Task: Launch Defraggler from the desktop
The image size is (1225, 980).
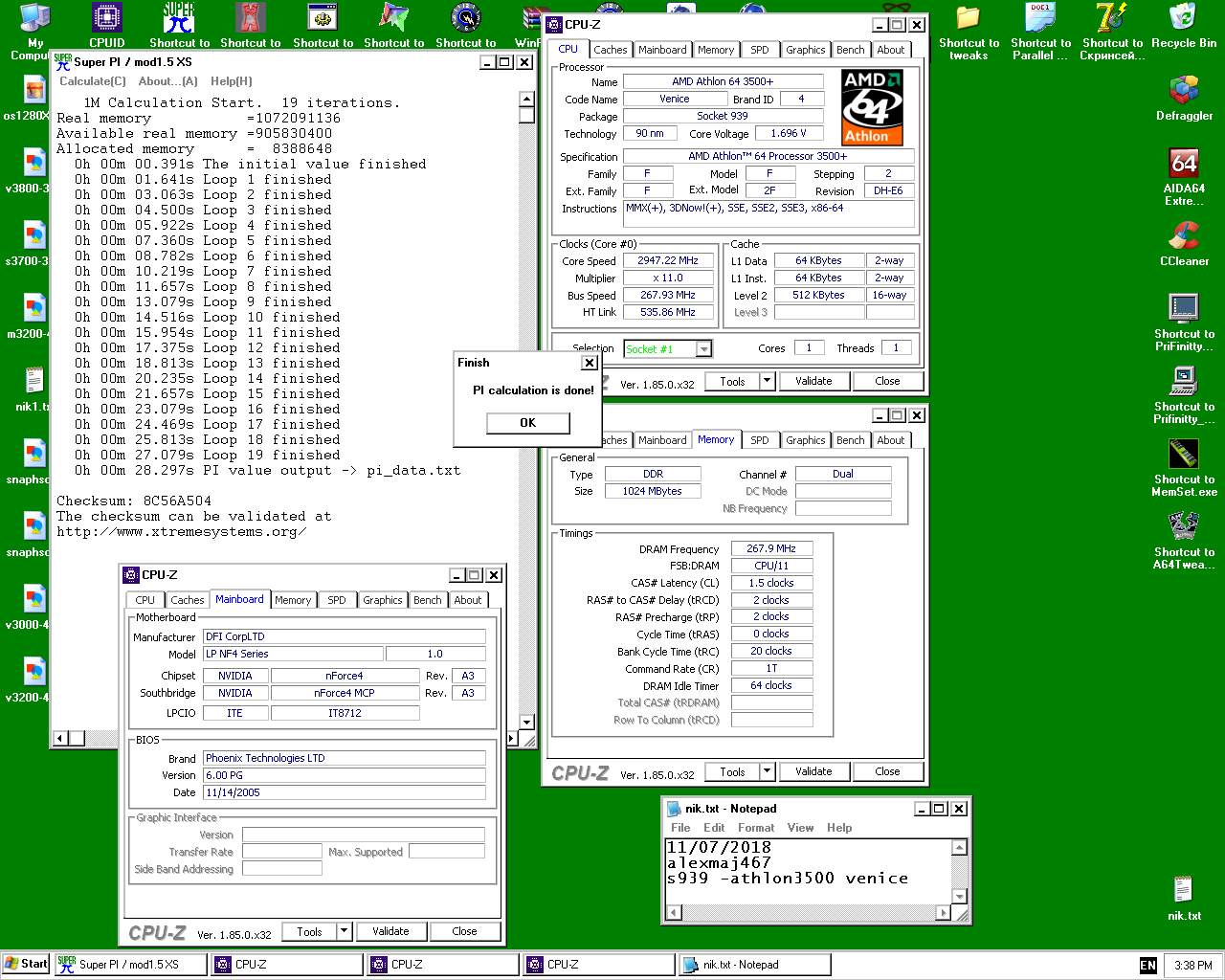Action: click(1184, 91)
